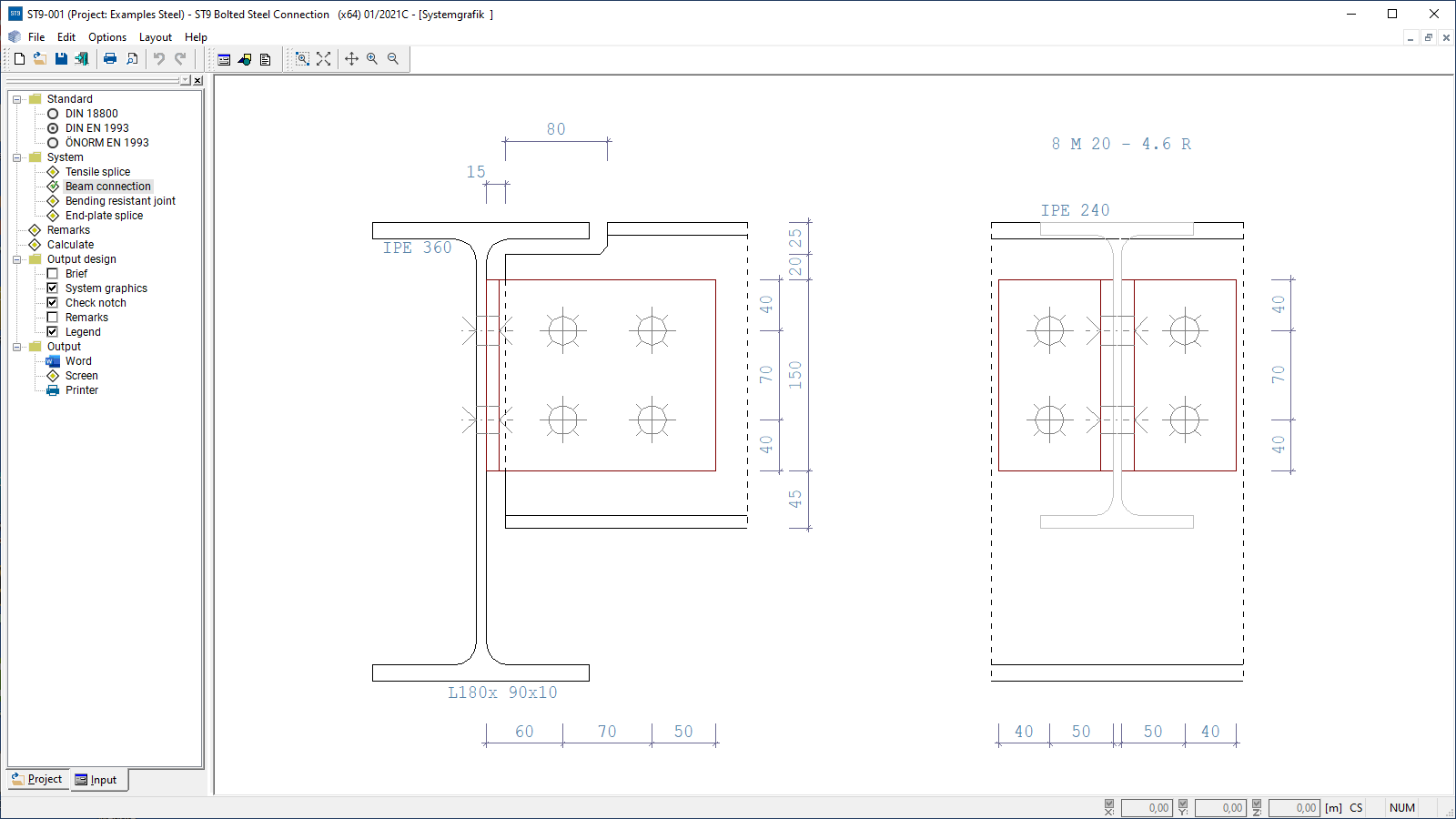Click the Remarks diamond icon under System

tap(35, 230)
